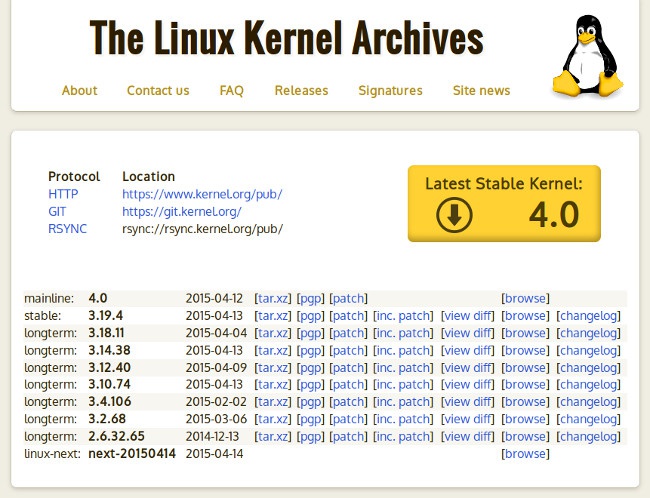650x498 pixels.
Task: Open the HTTP protocol link
Action: [x=63, y=194]
